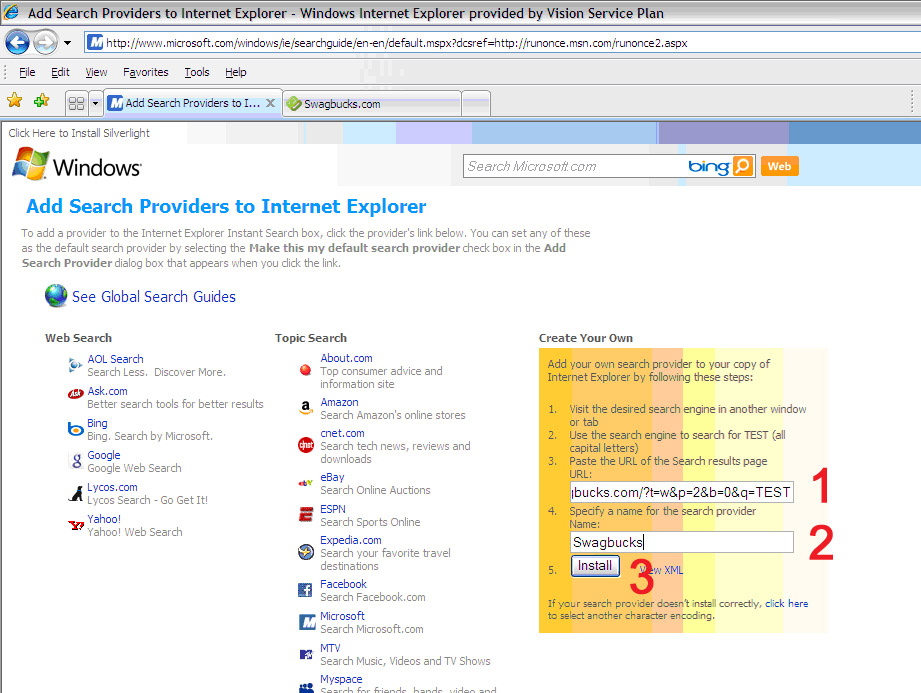This screenshot has height=693, width=921.
Task: Open the View XML link
Action: coord(661,570)
